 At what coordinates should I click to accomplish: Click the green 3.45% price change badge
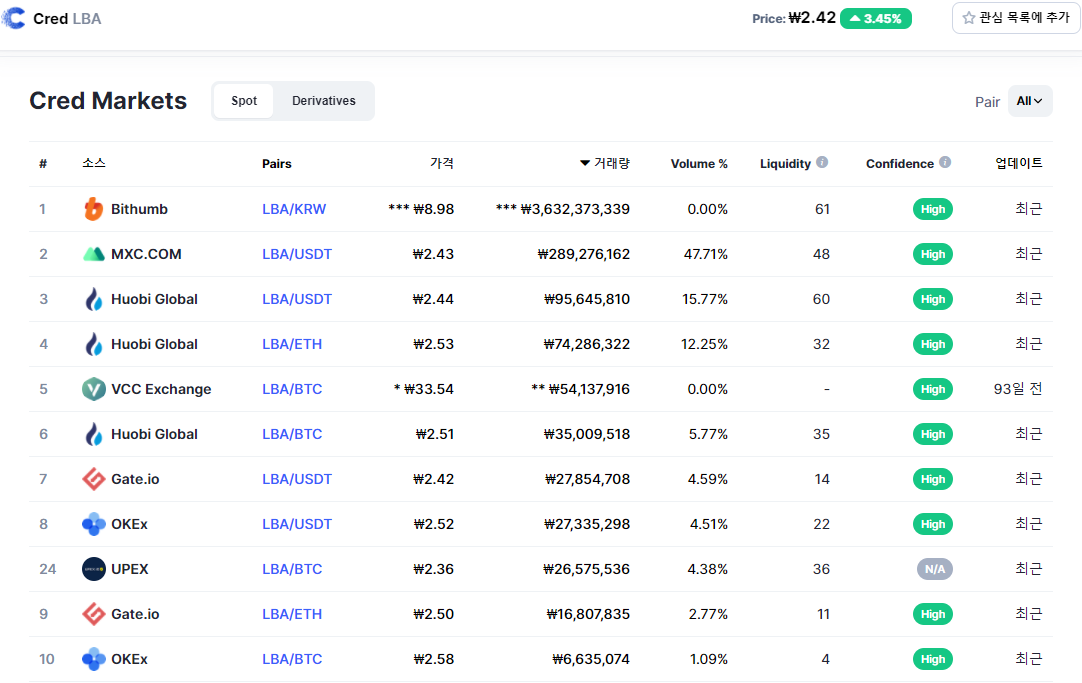(x=876, y=19)
